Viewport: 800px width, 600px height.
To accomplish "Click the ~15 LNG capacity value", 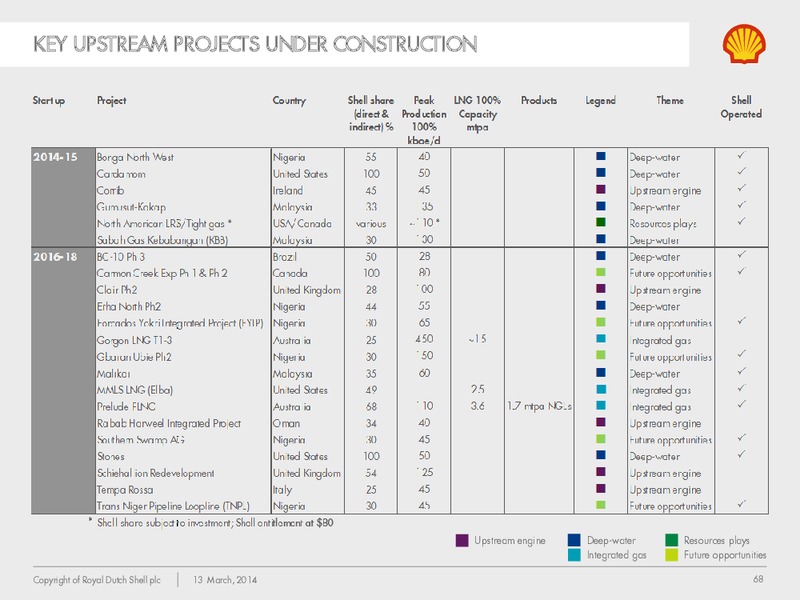I will point(477,339).
